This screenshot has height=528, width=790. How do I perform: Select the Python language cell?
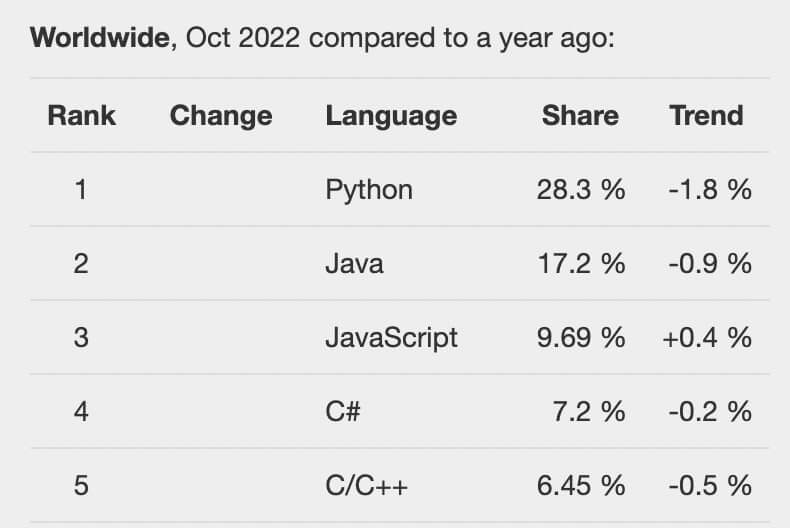pos(369,190)
